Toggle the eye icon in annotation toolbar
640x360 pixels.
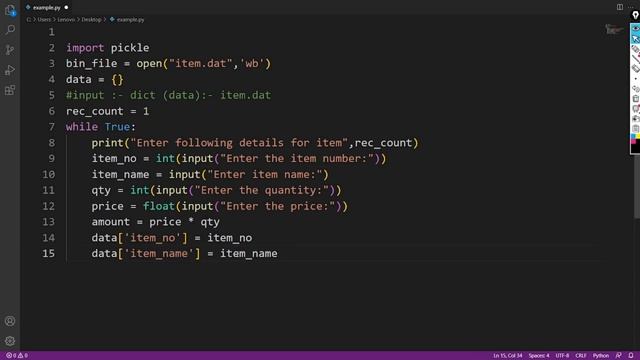tap(636, 29)
